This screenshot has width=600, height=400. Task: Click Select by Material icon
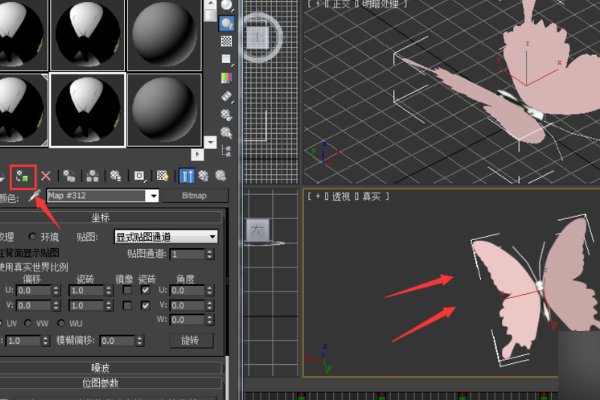(x=227, y=133)
